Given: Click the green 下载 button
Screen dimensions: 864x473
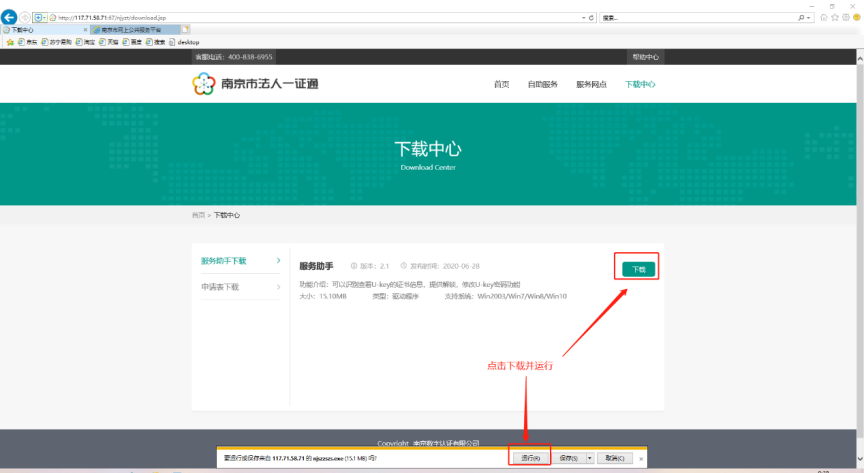Looking at the screenshot, I should coord(639,269).
